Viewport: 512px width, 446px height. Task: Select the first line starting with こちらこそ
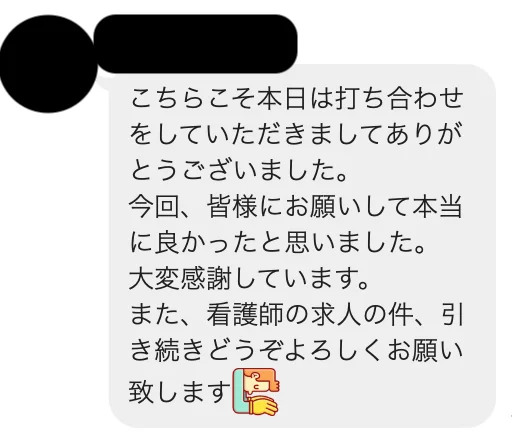point(296,99)
